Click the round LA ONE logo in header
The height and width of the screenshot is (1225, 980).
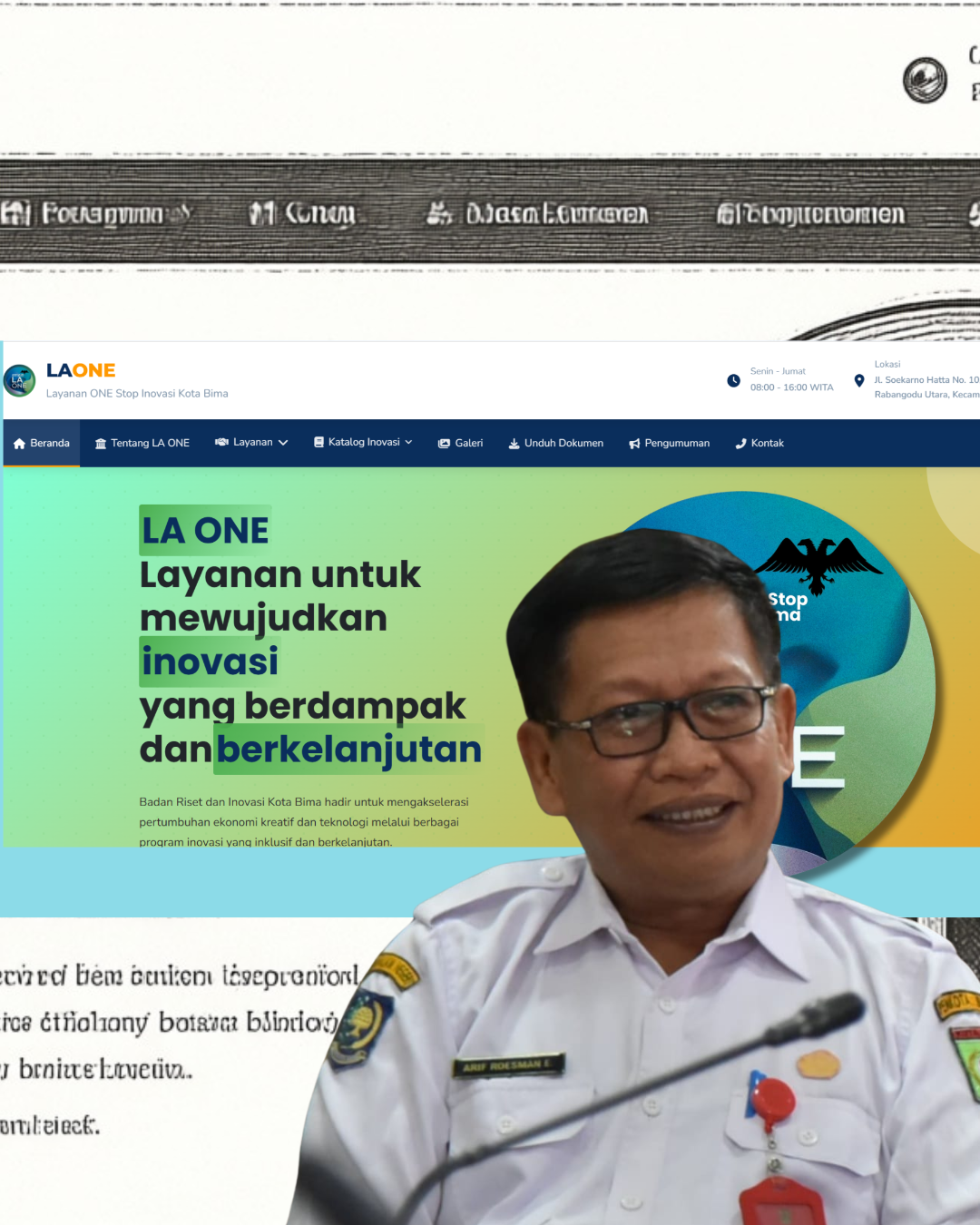[19, 380]
